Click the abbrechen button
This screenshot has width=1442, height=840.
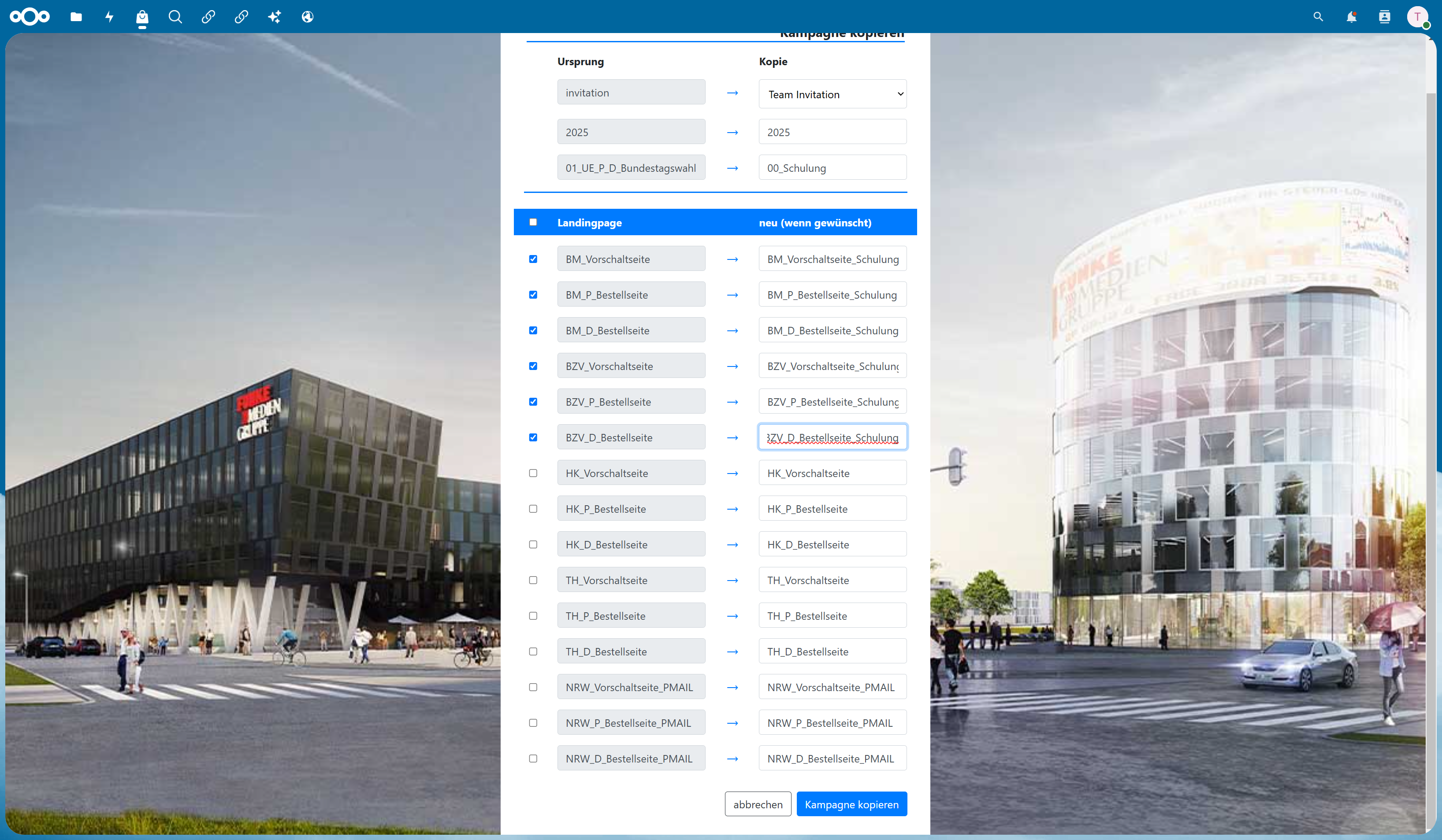coord(758,804)
